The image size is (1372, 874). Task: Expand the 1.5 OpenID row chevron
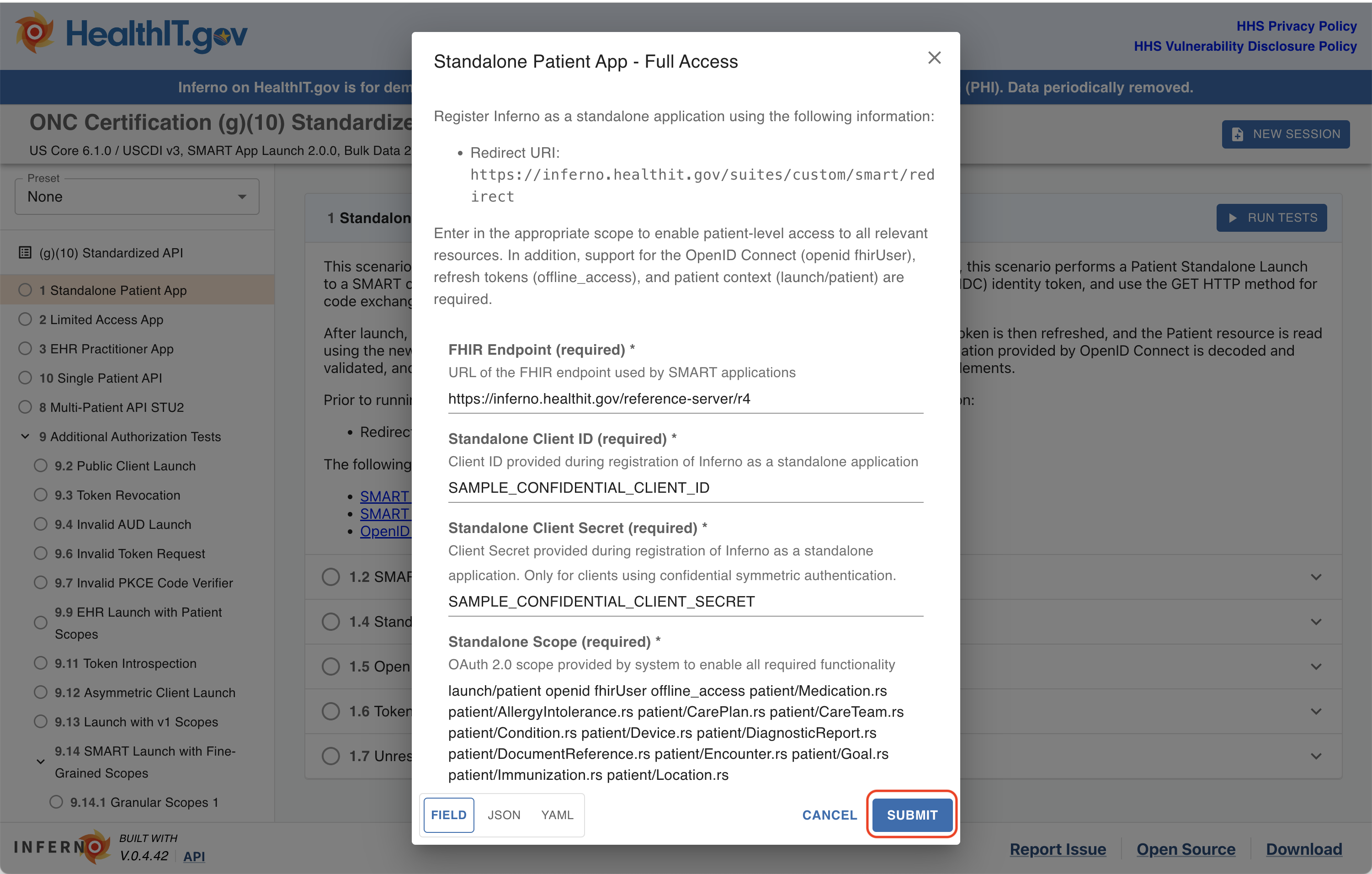pos(1316,666)
